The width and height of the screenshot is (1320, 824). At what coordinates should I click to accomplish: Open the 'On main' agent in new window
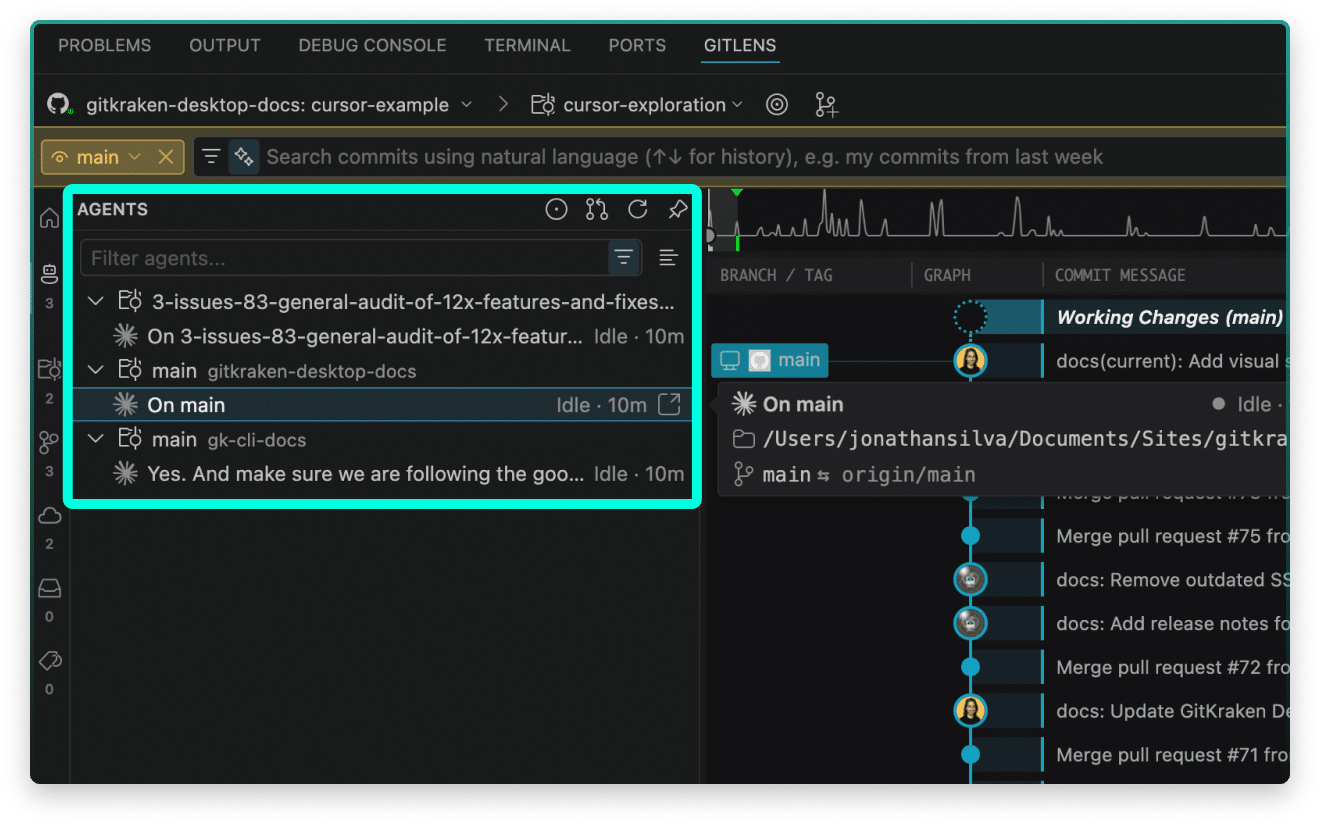669,404
